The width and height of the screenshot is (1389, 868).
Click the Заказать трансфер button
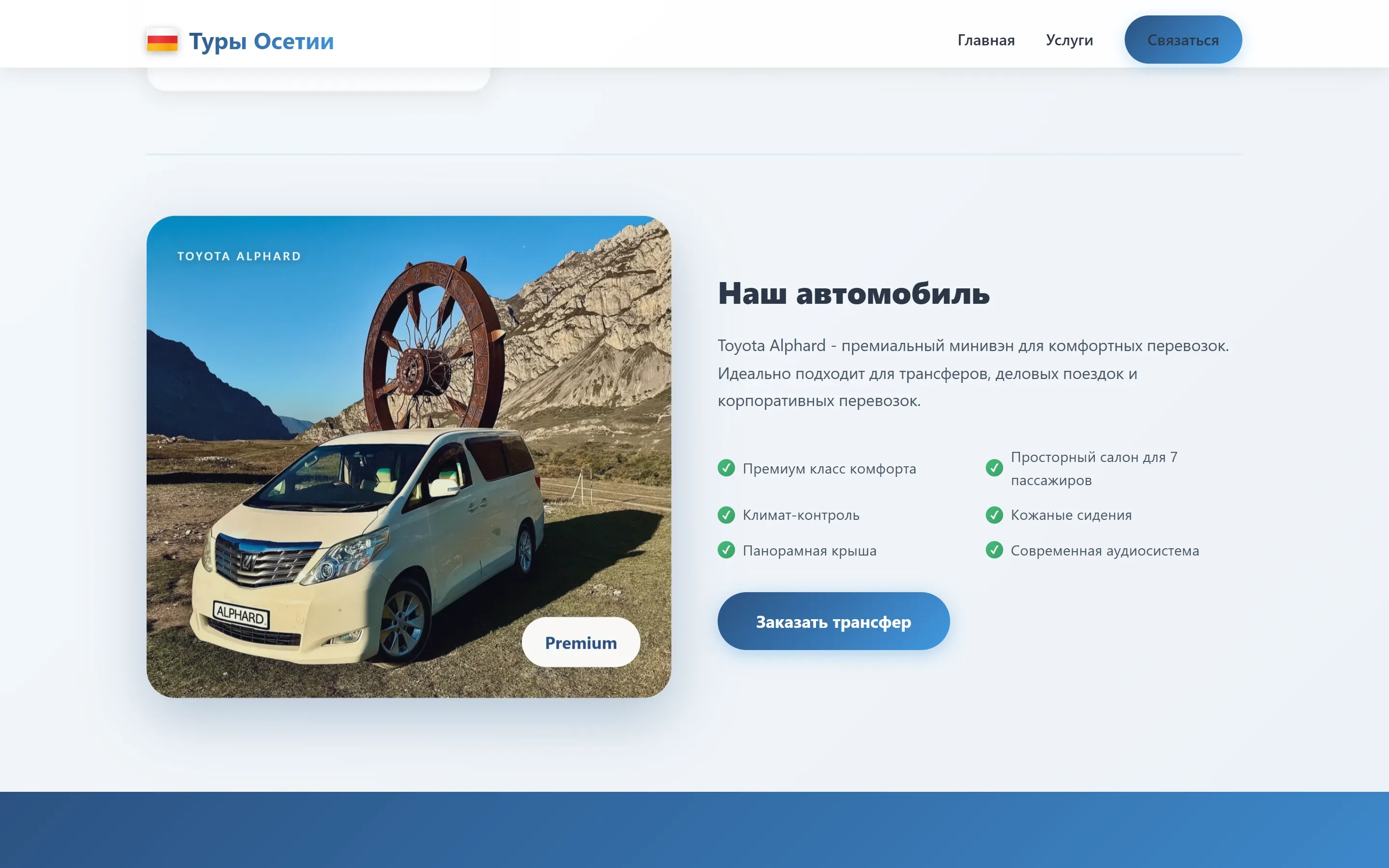833,621
